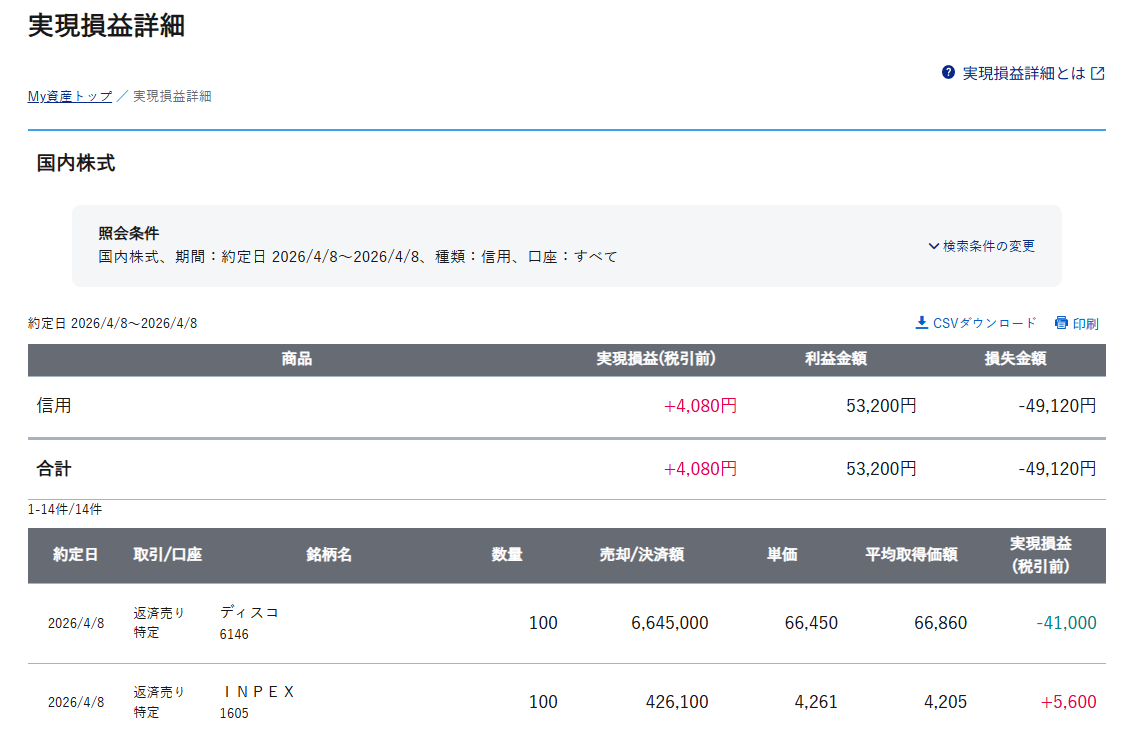Click the 国内株式 section heading
This screenshot has height=741, width=1132.
pos(76,163)
